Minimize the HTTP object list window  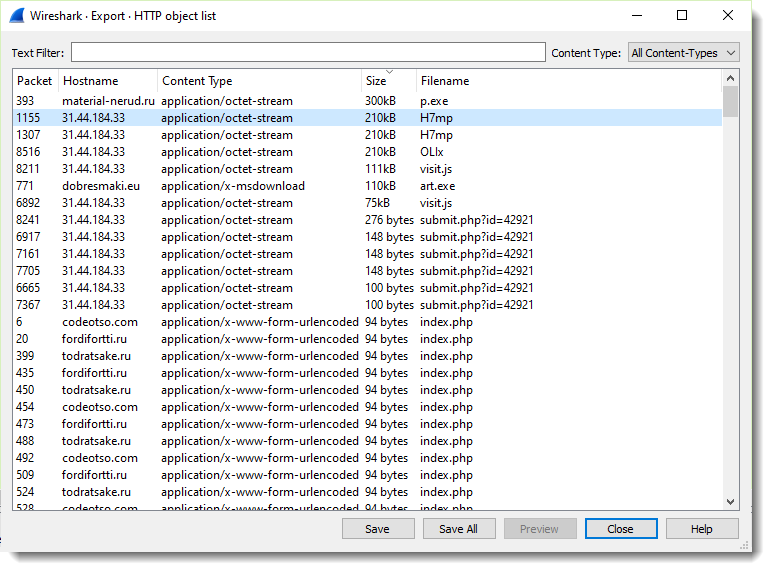pos(637,16)
